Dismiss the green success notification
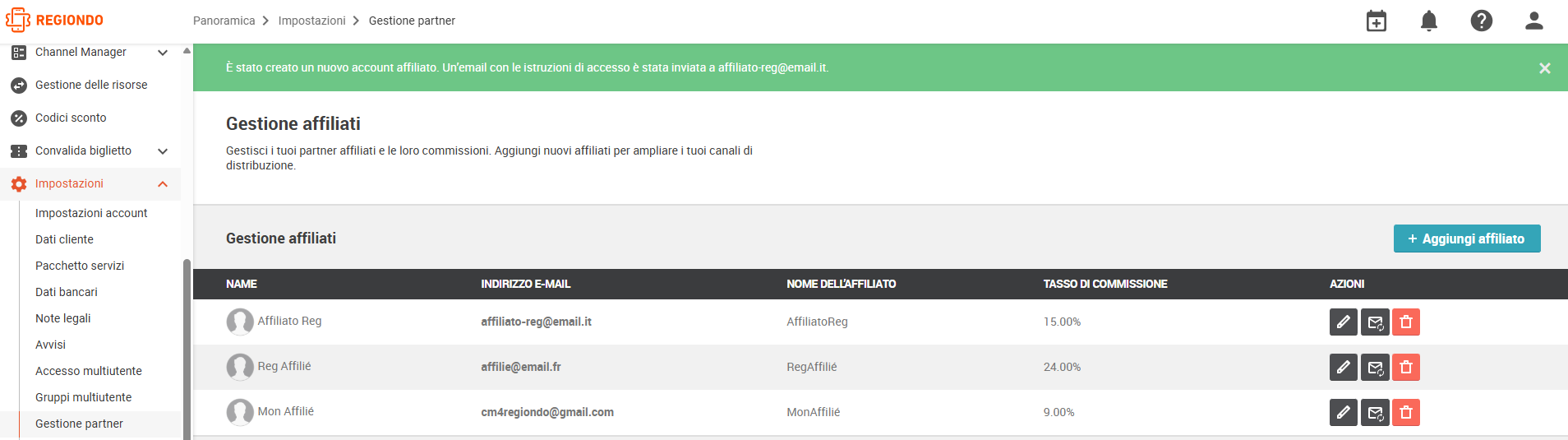This screenshot has height=440, width=1568. pos(1545,68)
